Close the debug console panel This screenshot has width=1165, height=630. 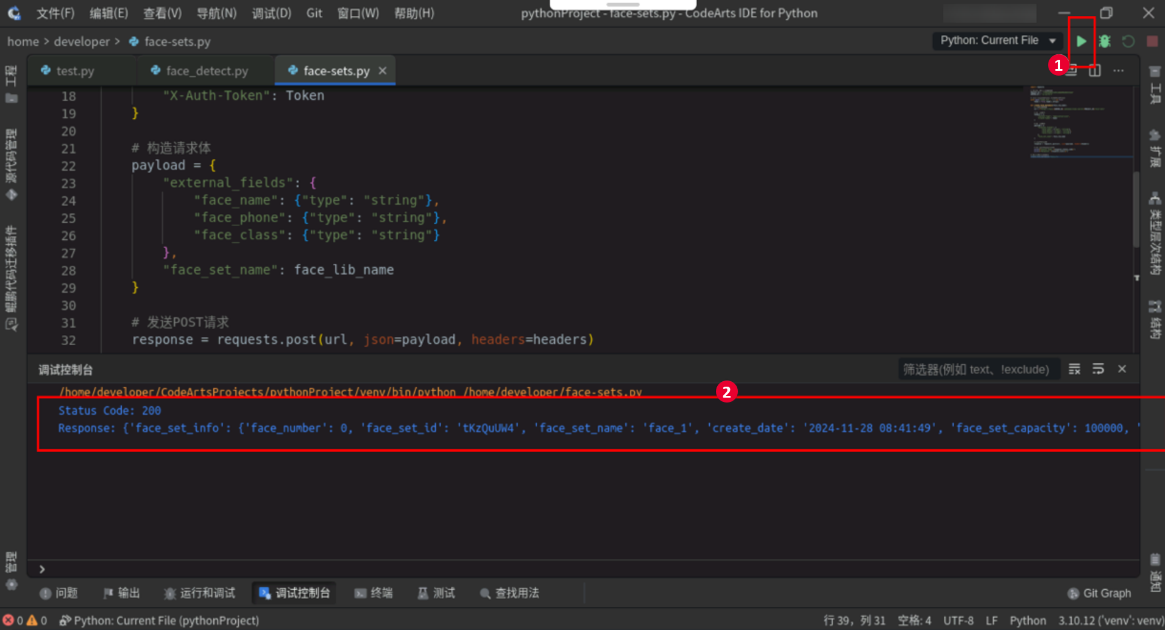pos(1122,369)
